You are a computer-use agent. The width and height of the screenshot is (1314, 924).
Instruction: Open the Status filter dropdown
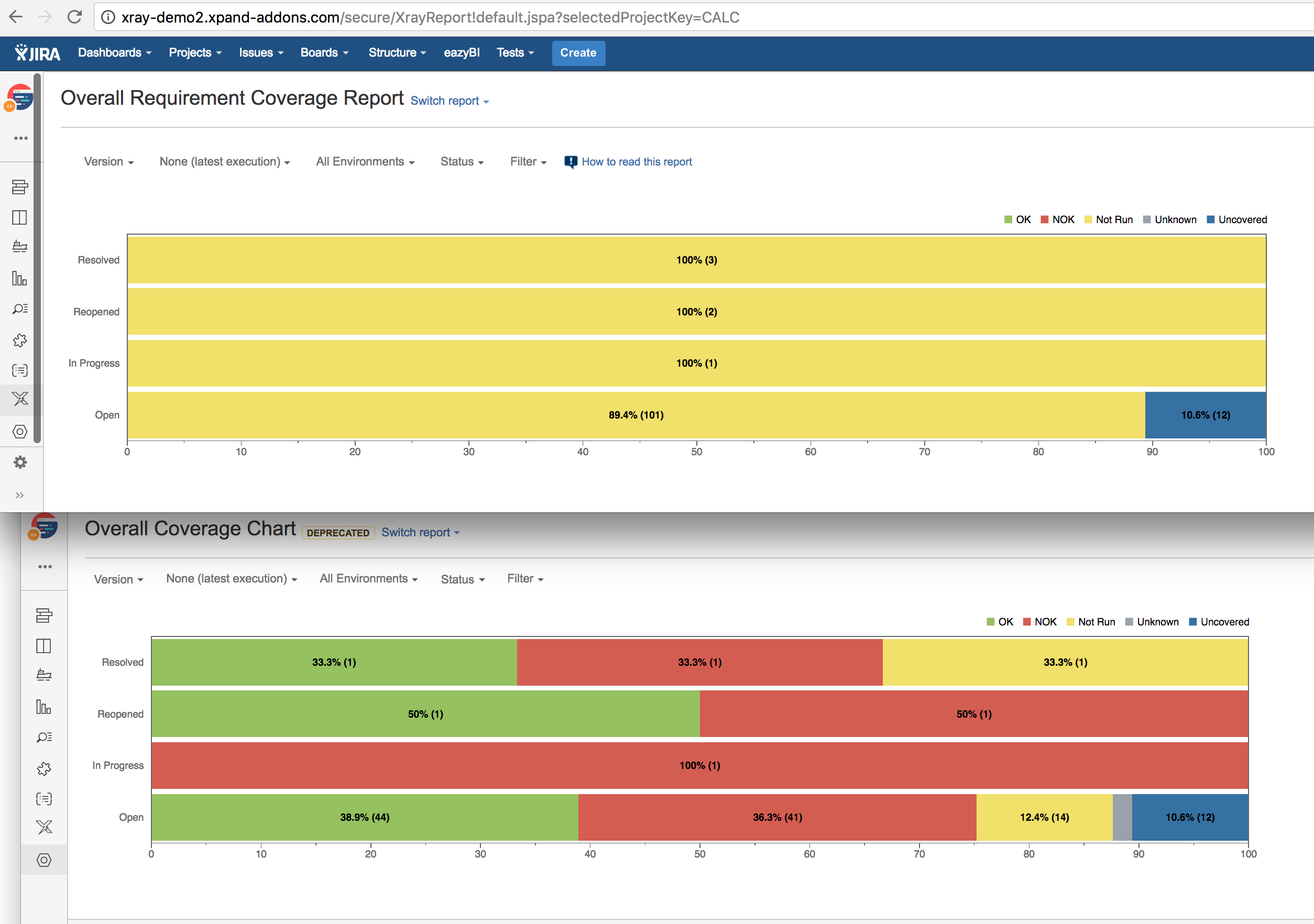point(461,161)
